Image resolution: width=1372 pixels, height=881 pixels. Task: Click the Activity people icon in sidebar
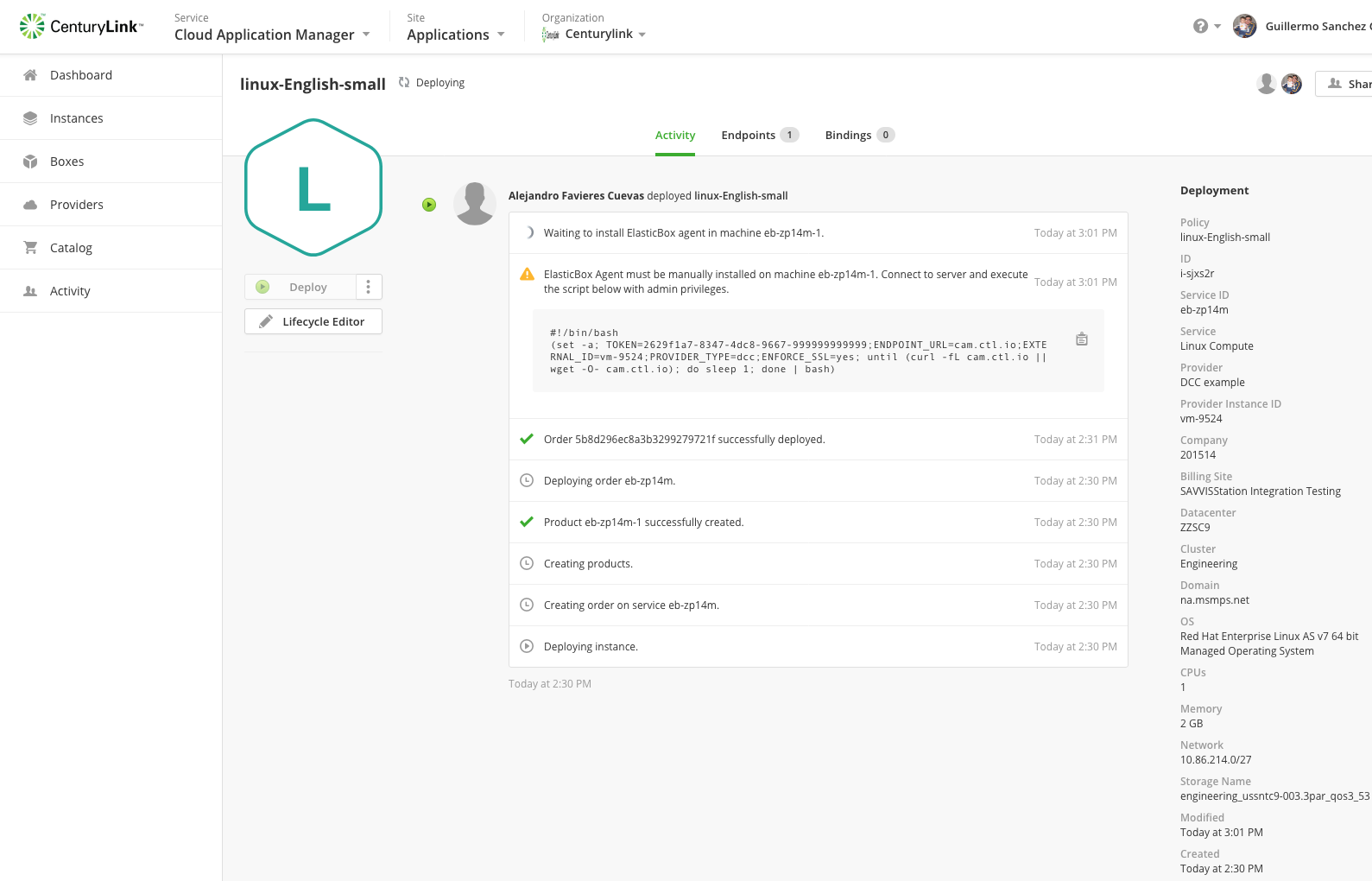[x=30, y=291]
